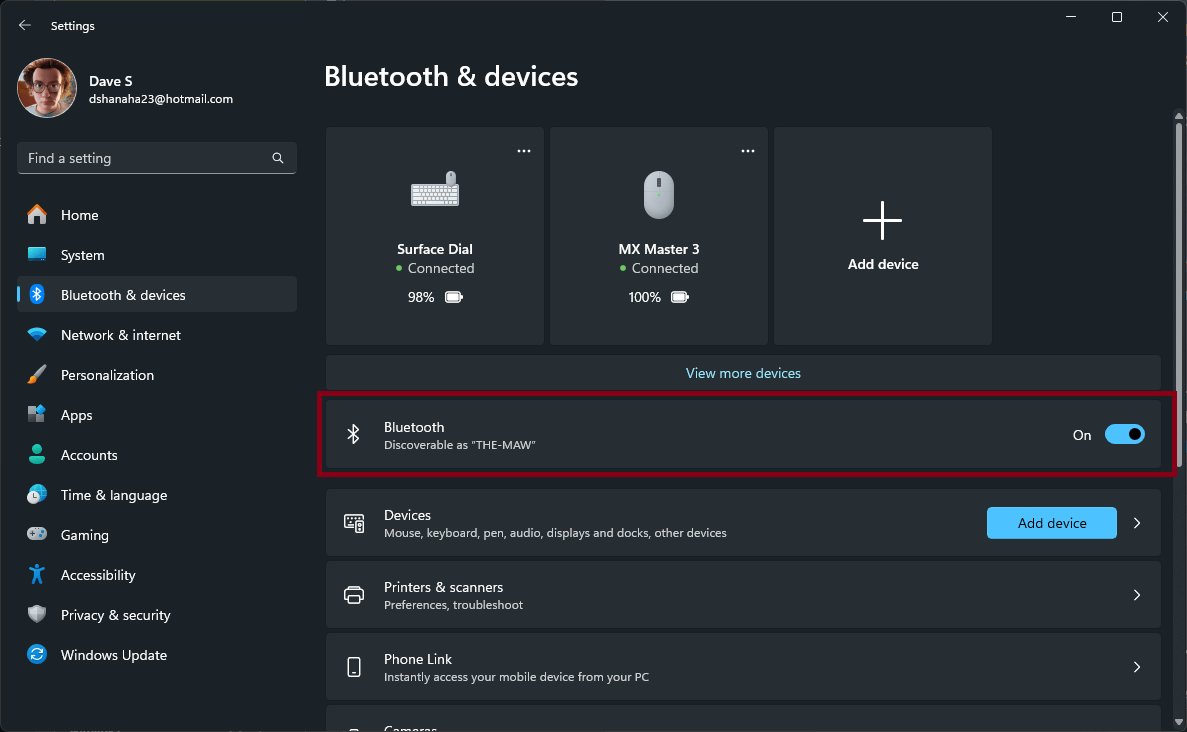Click the blue Add device button
The width and height of the screenshot is (1187, 732).
click(x=1051, y=523)
